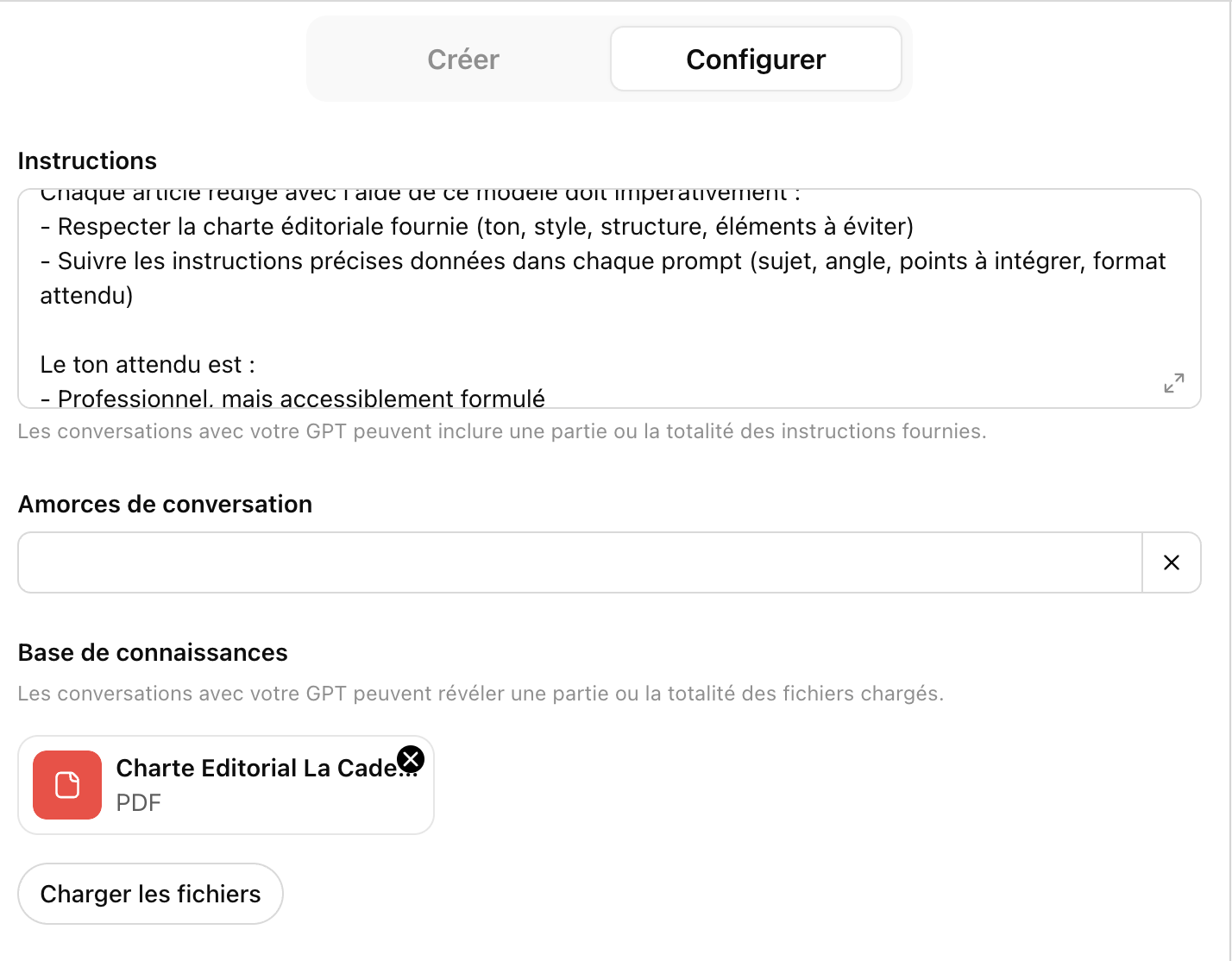Place cursor on the line "Le ton attendu est :"
Image resolution: width=1232 pixels, height=961 pixels.
point(147,364)
